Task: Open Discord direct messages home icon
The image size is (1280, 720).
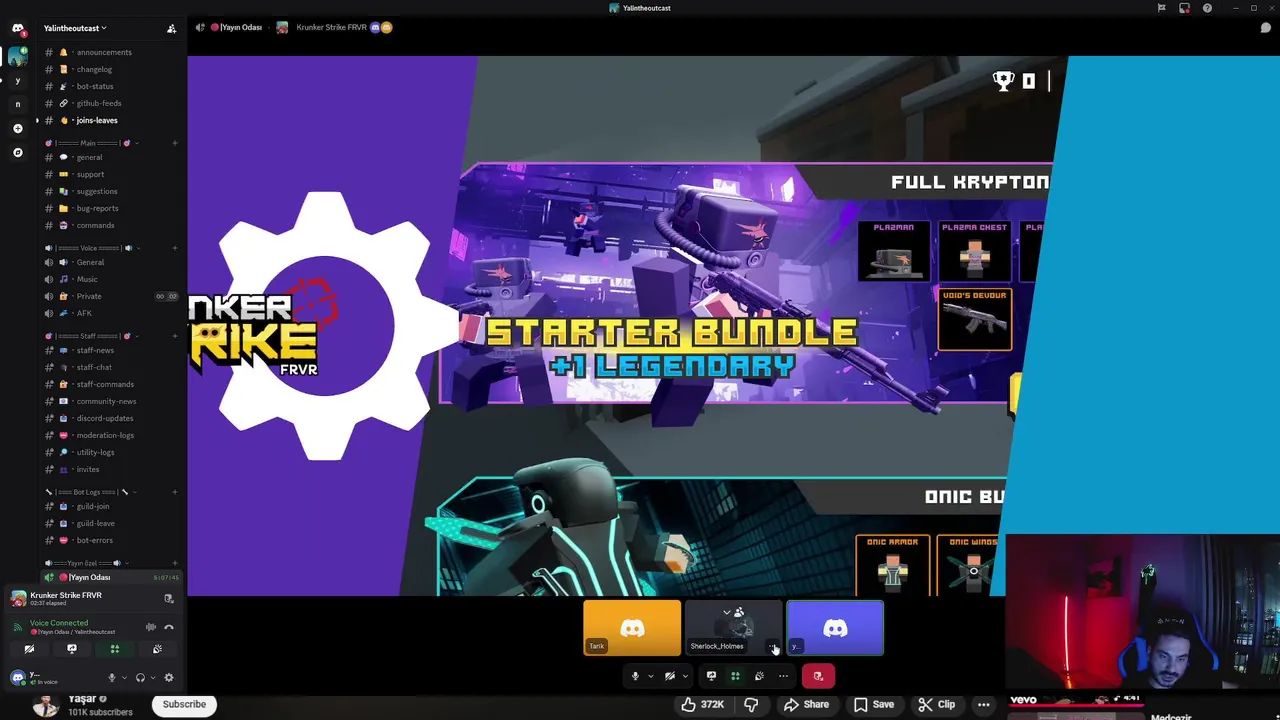Action: (17, 28)
